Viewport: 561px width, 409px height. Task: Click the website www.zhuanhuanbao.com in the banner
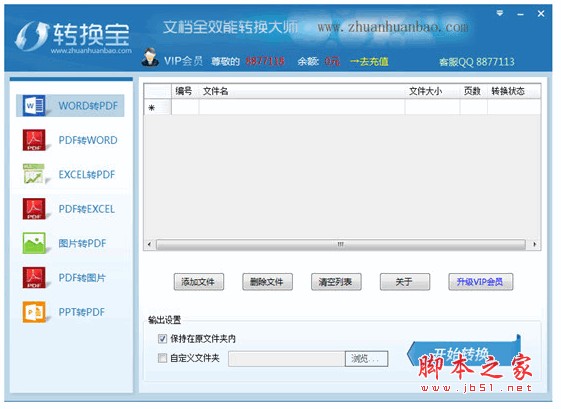393,27
